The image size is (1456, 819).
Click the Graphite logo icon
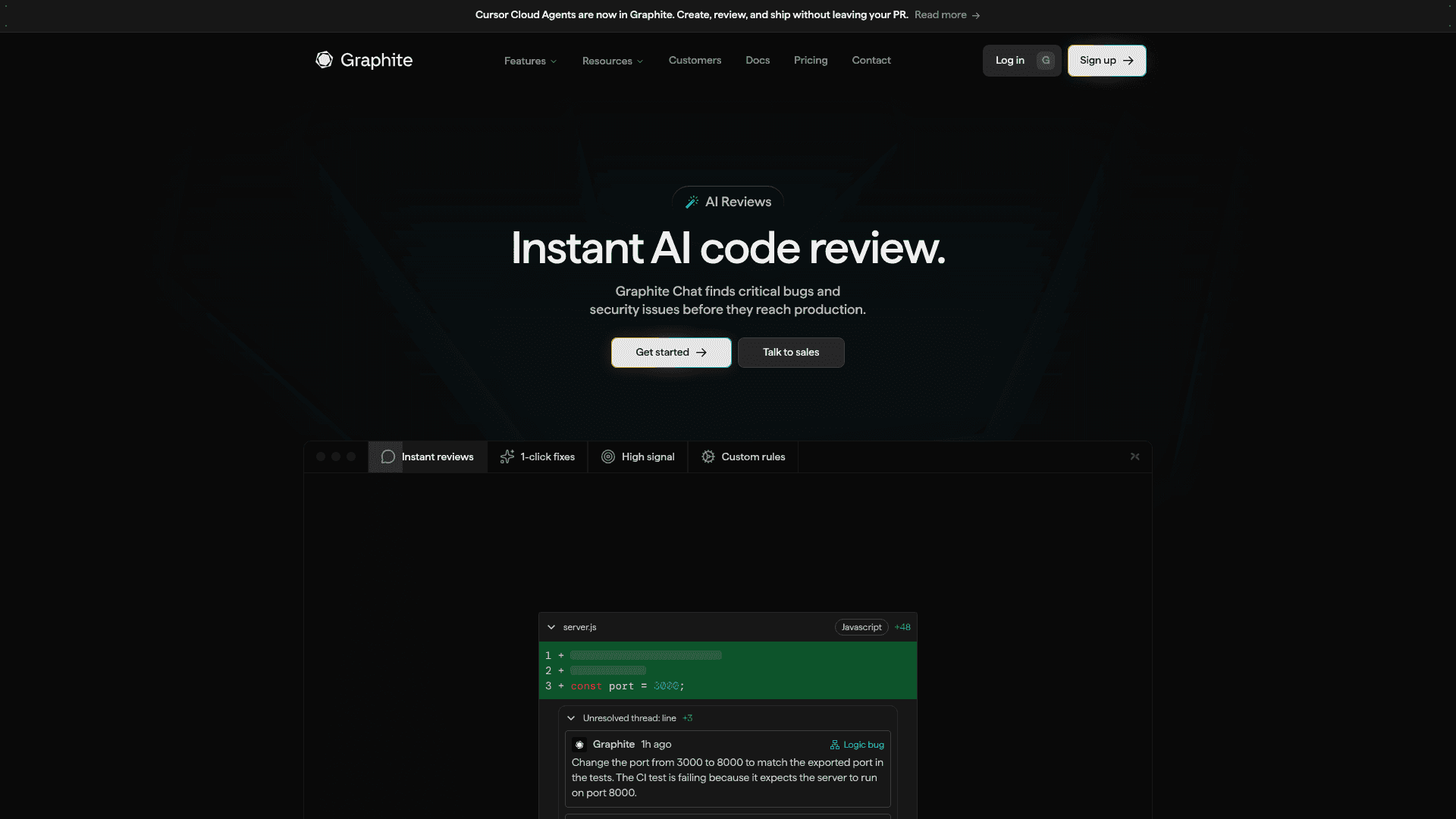click(x=325, y=60)
